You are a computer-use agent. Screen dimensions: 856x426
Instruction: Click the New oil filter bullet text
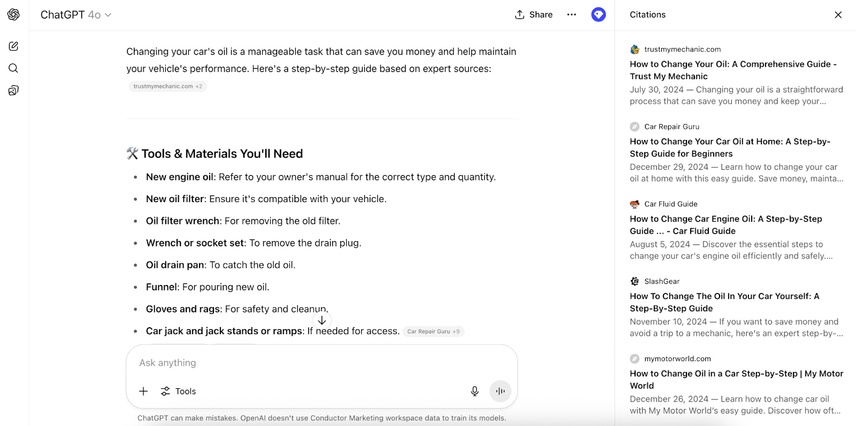point(266,199)
